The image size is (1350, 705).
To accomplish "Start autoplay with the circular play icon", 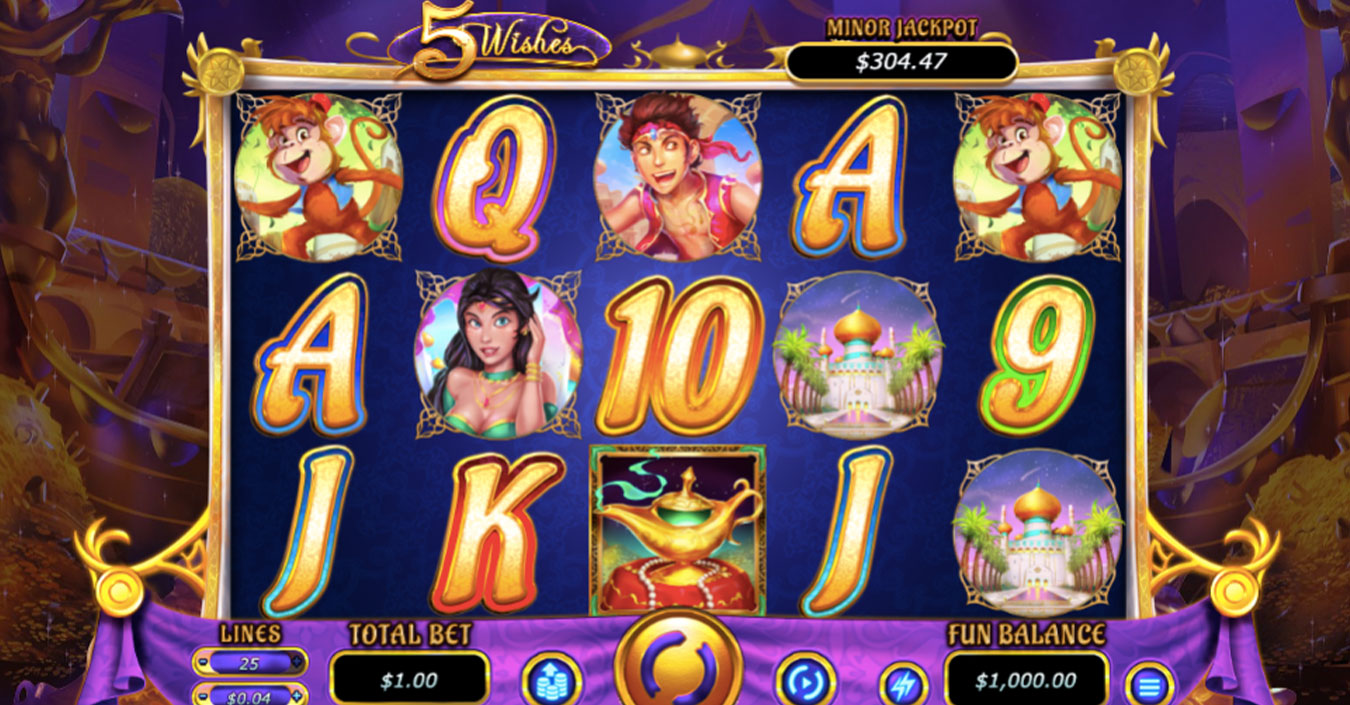I will (806, 680).
